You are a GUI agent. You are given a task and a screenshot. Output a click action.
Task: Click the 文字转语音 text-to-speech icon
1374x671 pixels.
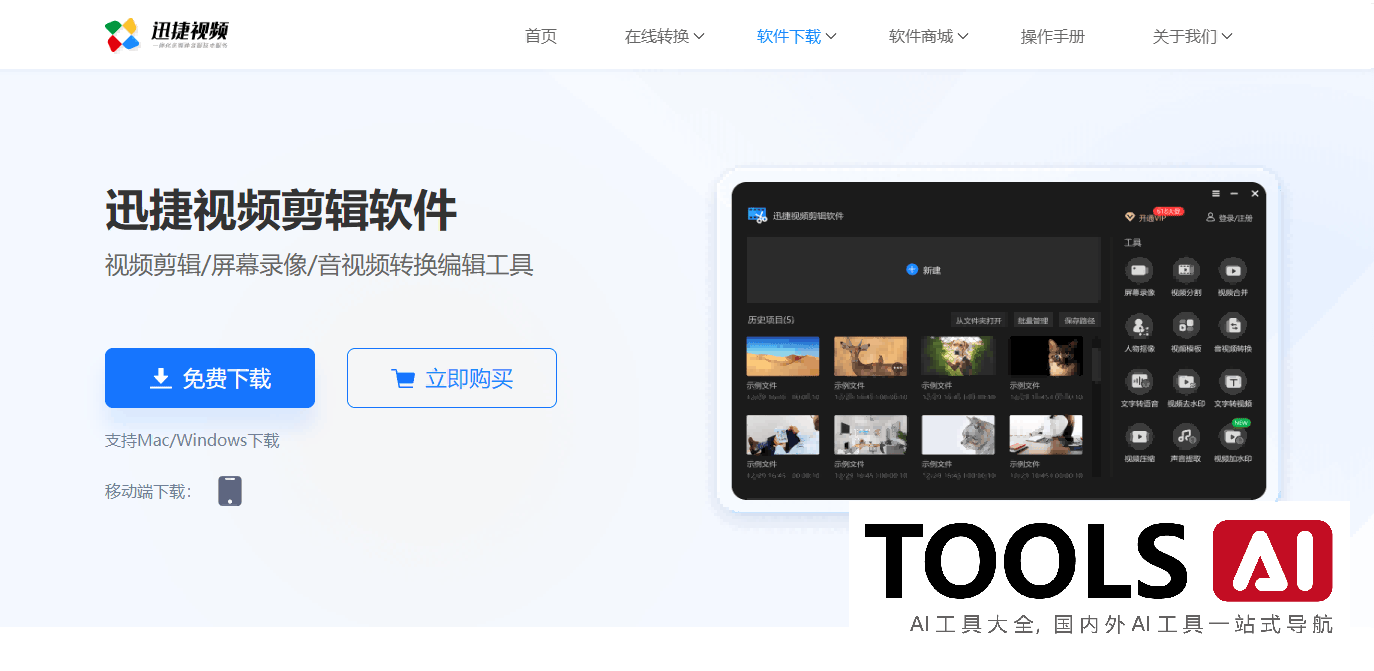pyautogui.click(x=1139, y=381)
